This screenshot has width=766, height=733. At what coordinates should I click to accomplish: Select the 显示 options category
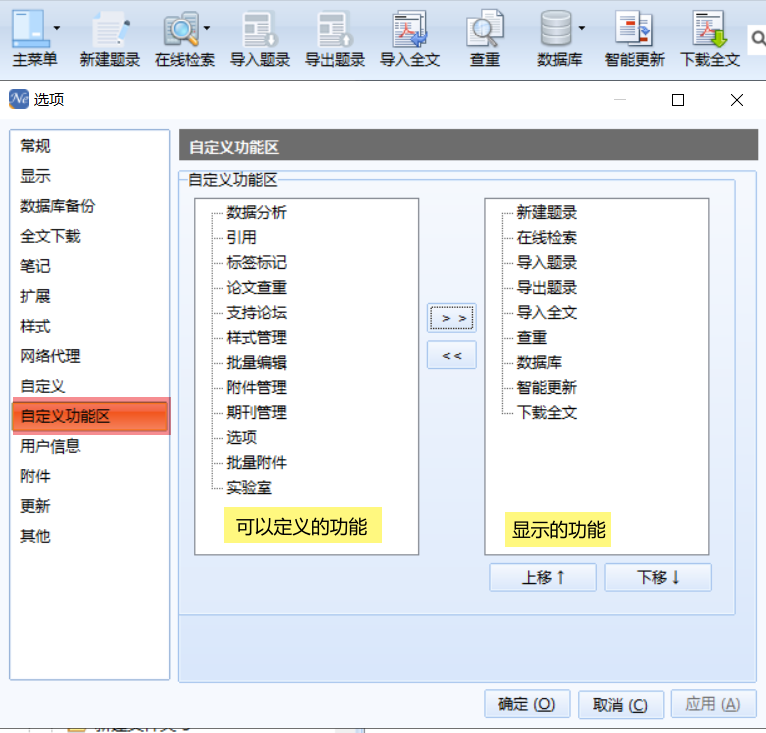pyautogui.click(x=35, y=176)
